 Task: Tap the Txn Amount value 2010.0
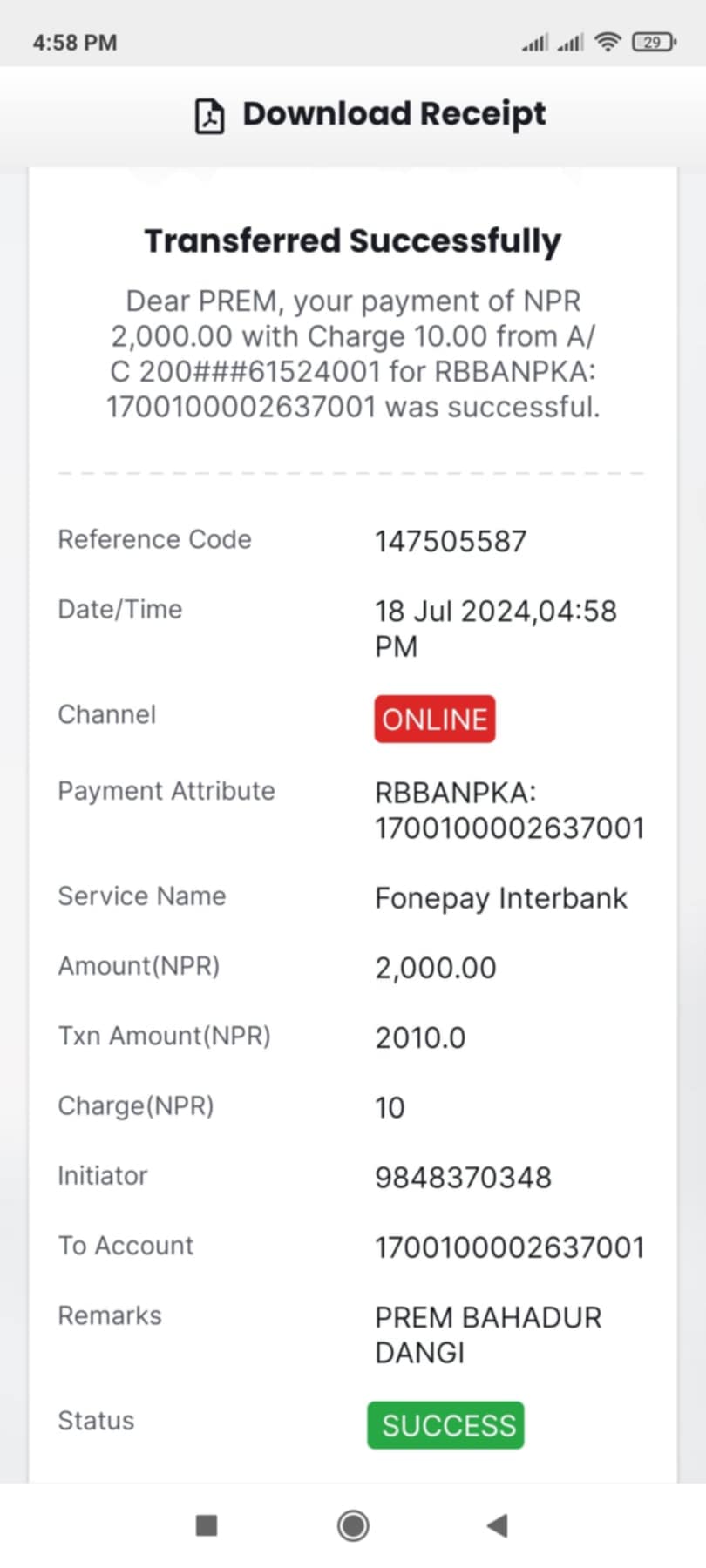pyautogui.click(x=420, y=1037)
